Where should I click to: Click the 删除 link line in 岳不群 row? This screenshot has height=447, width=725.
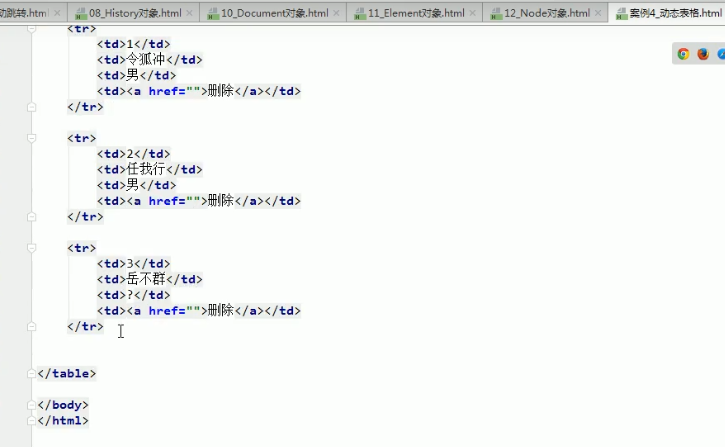[x=199, y=311]
